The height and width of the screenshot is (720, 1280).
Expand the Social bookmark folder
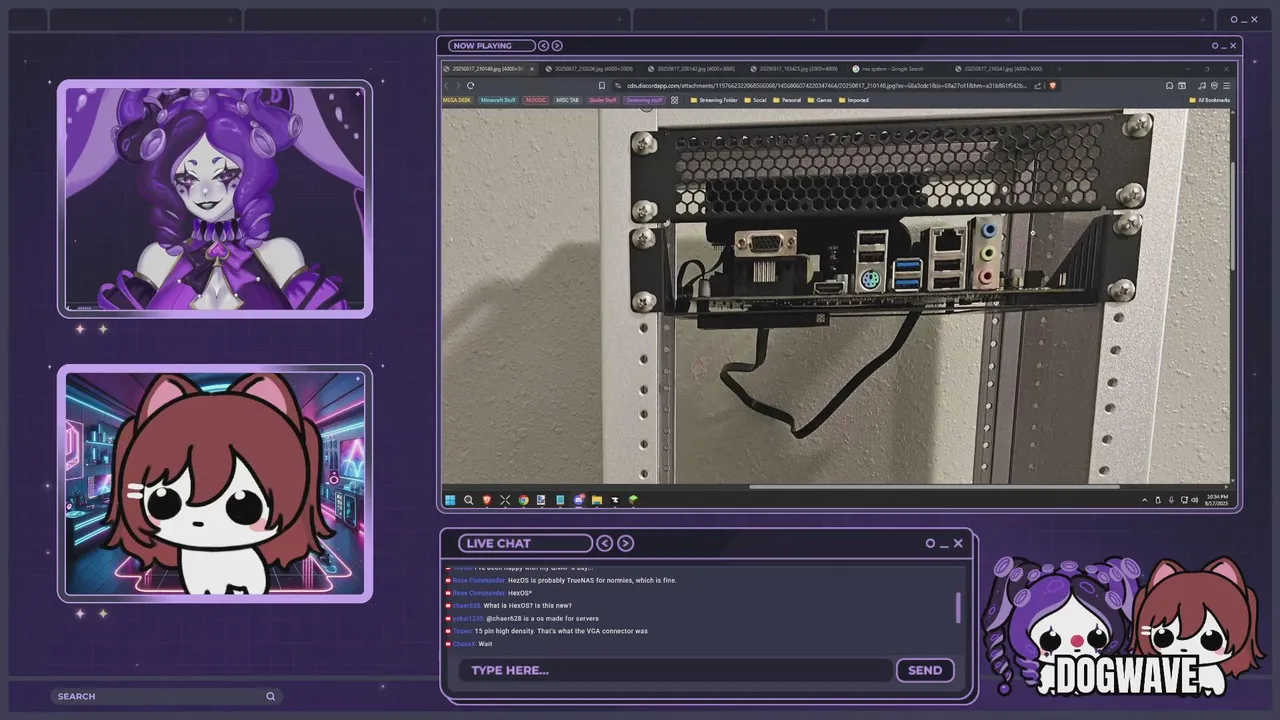(755, 100)
